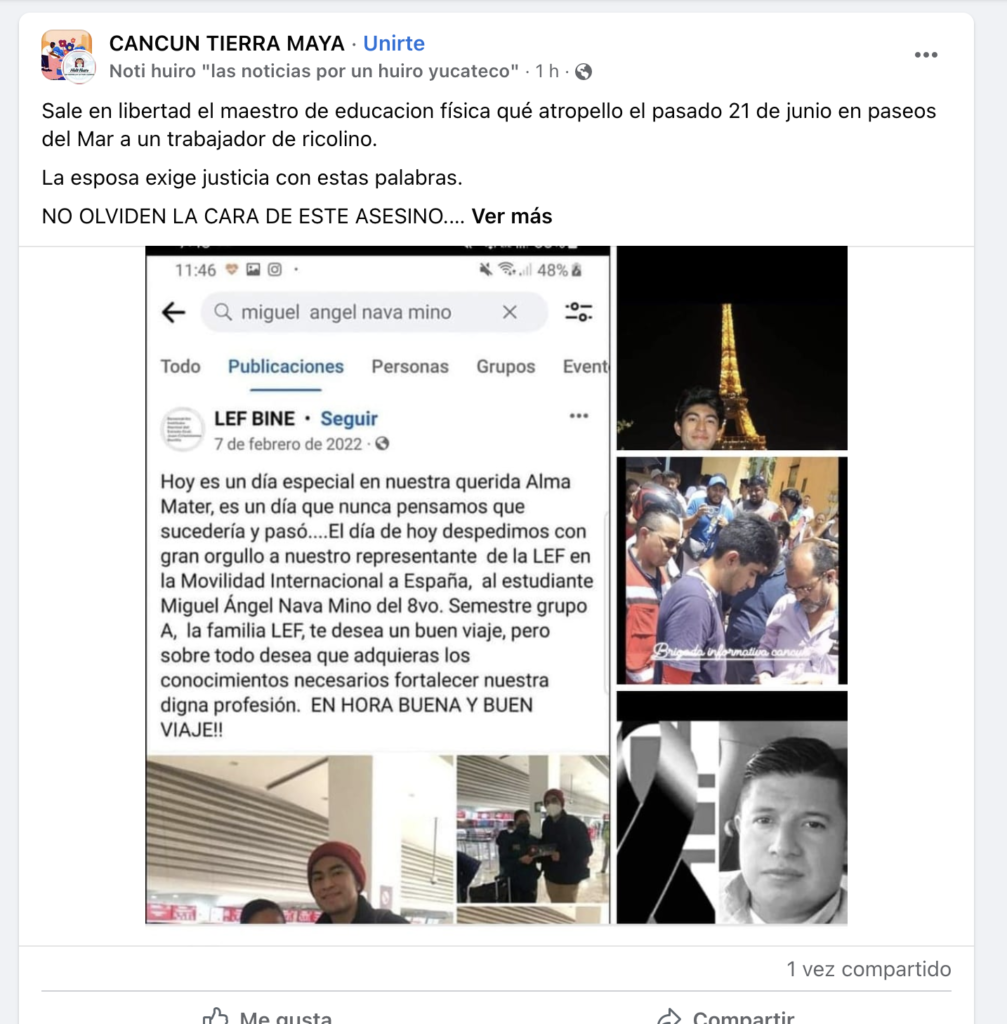1007x1024 pixels.
Task: Open the Eiffel Tower photo thumbnail
Action: [732, 348]
